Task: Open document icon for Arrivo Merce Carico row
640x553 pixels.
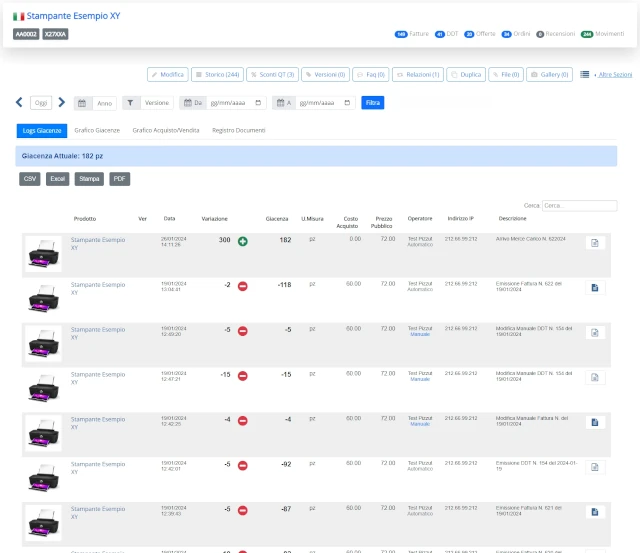Action: click(595, 243)
